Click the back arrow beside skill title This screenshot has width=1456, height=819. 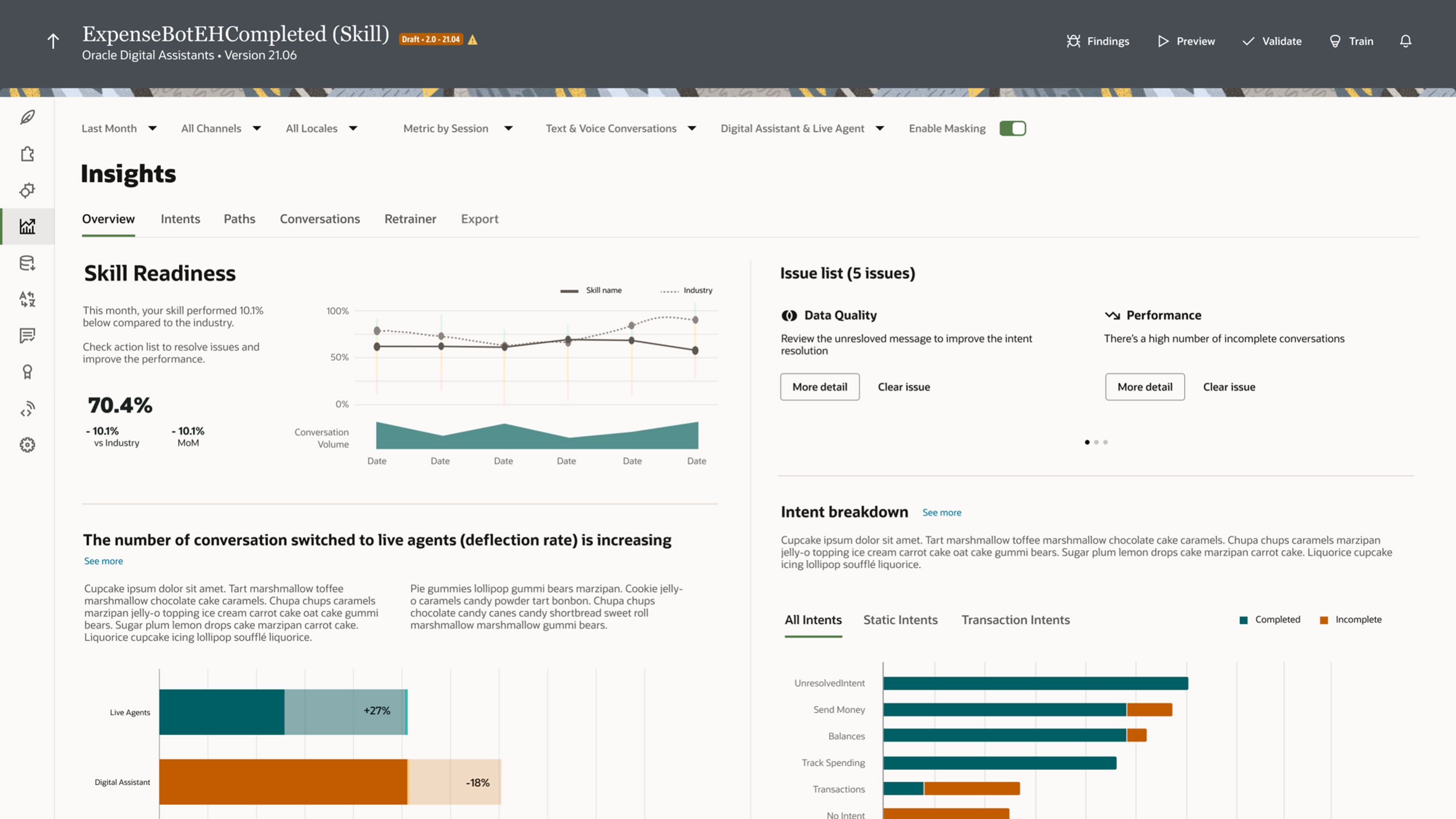(x=53, y=41)
